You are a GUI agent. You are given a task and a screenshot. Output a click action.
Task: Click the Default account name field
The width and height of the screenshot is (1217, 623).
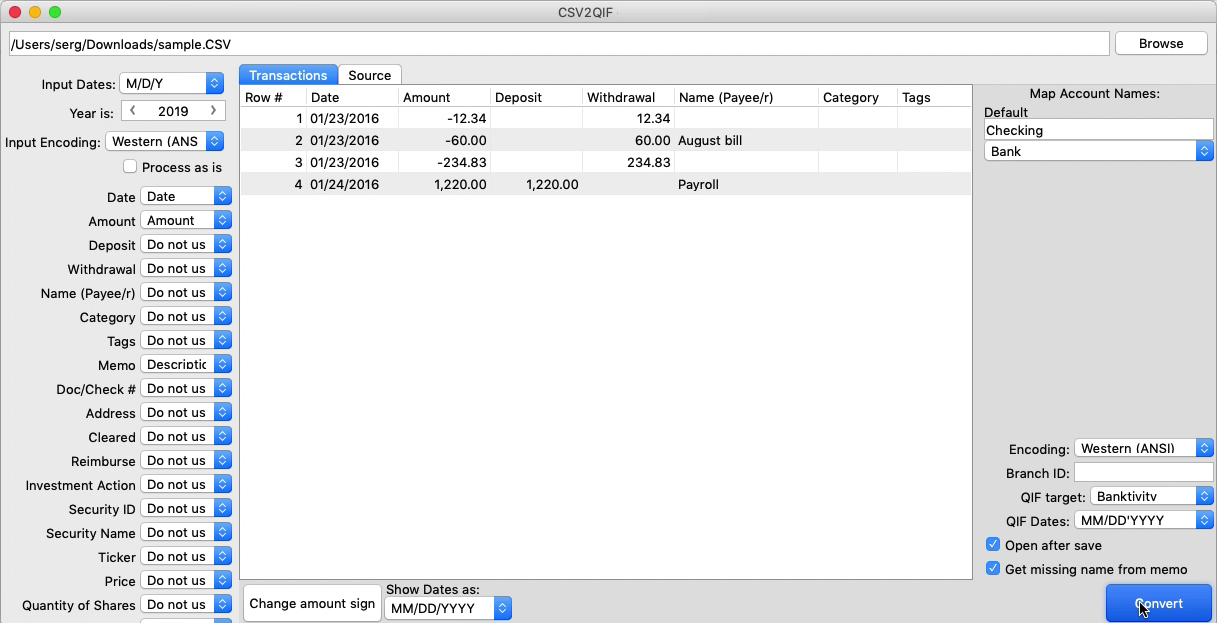tap(1098, 130)
